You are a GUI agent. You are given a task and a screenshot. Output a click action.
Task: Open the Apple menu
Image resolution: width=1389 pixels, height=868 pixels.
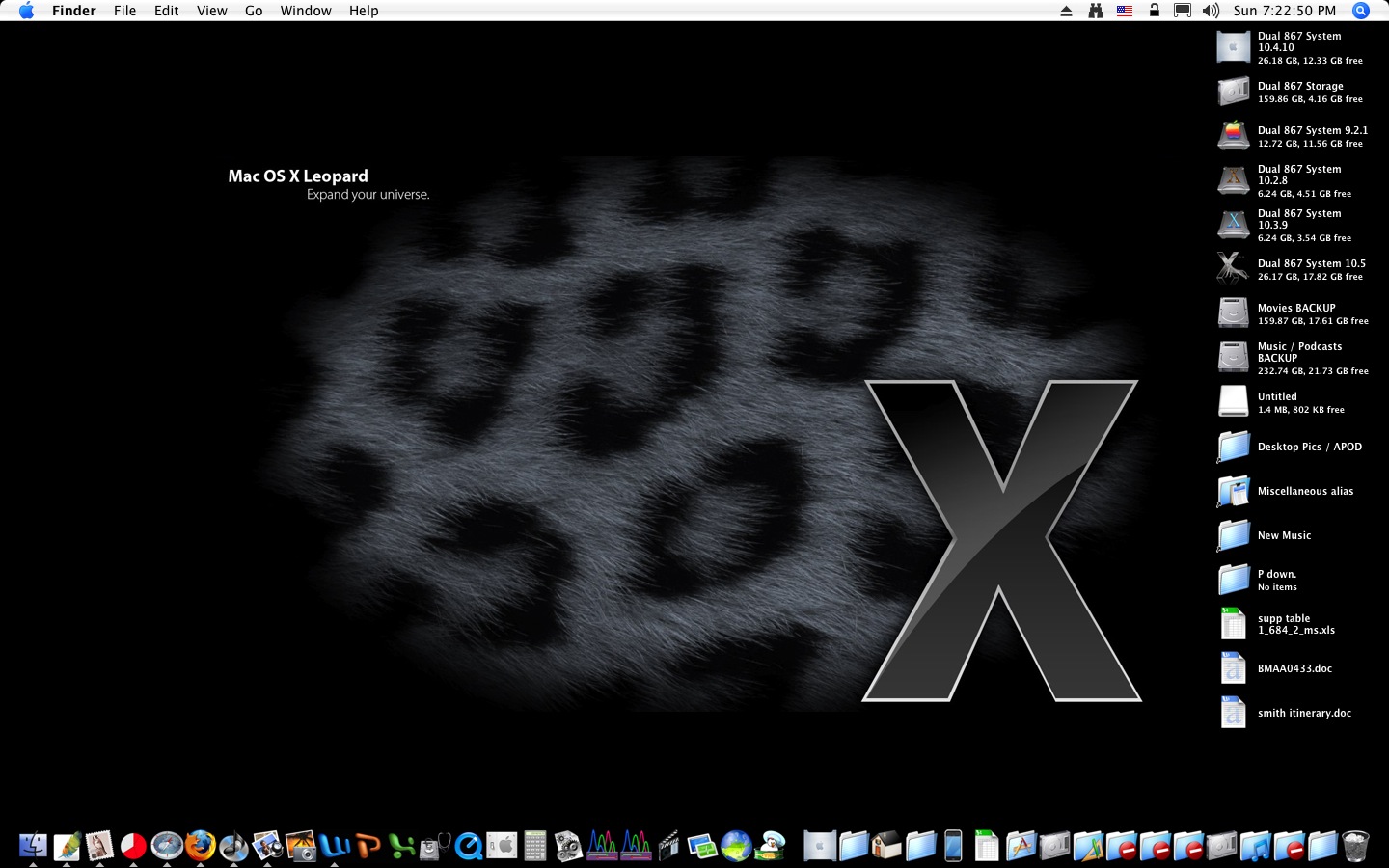(26, 11)
